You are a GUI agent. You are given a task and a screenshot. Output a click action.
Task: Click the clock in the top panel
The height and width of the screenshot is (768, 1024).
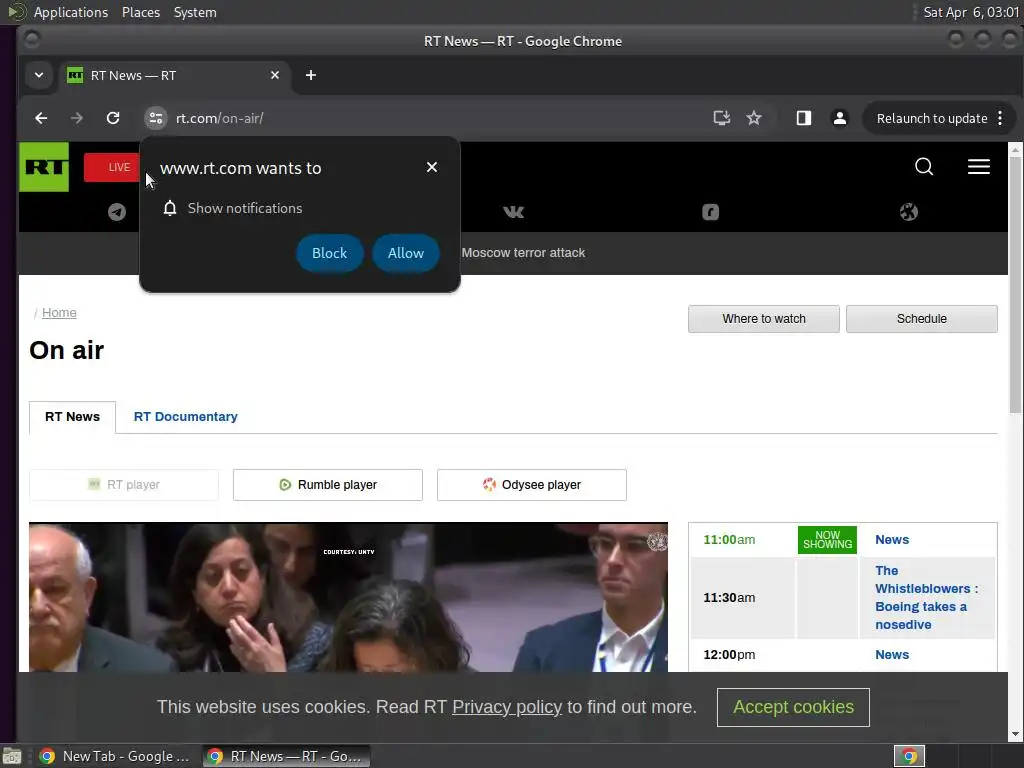(x=970, y=12)
